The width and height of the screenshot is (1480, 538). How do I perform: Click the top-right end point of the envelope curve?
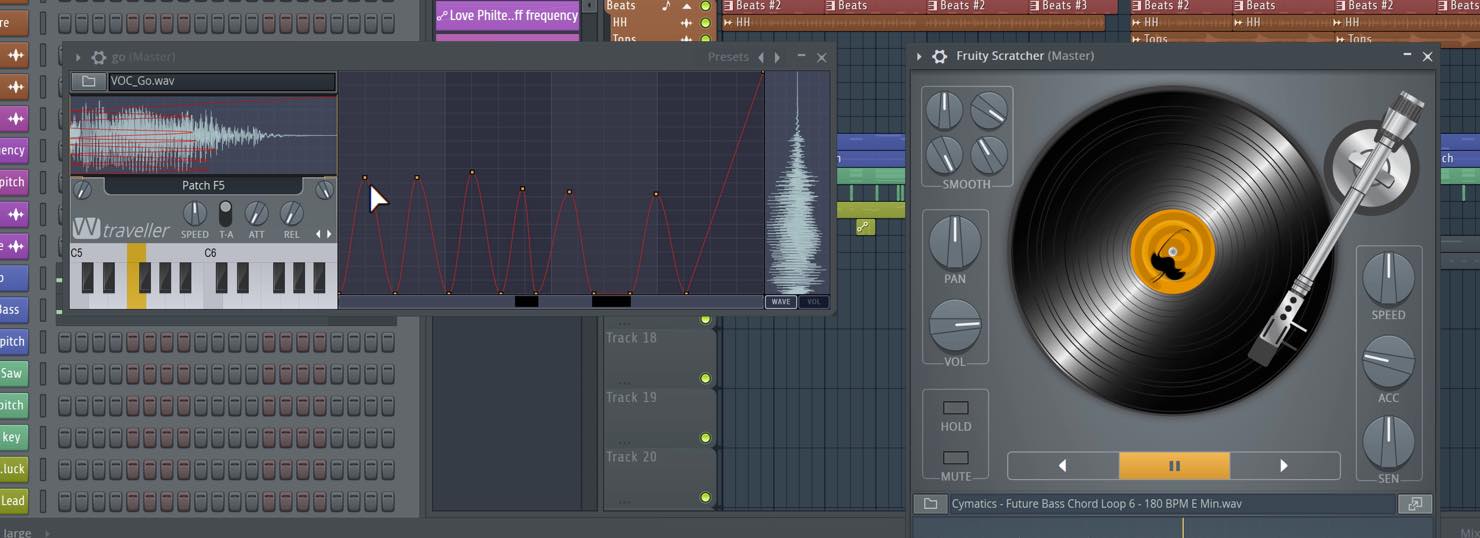763,72
